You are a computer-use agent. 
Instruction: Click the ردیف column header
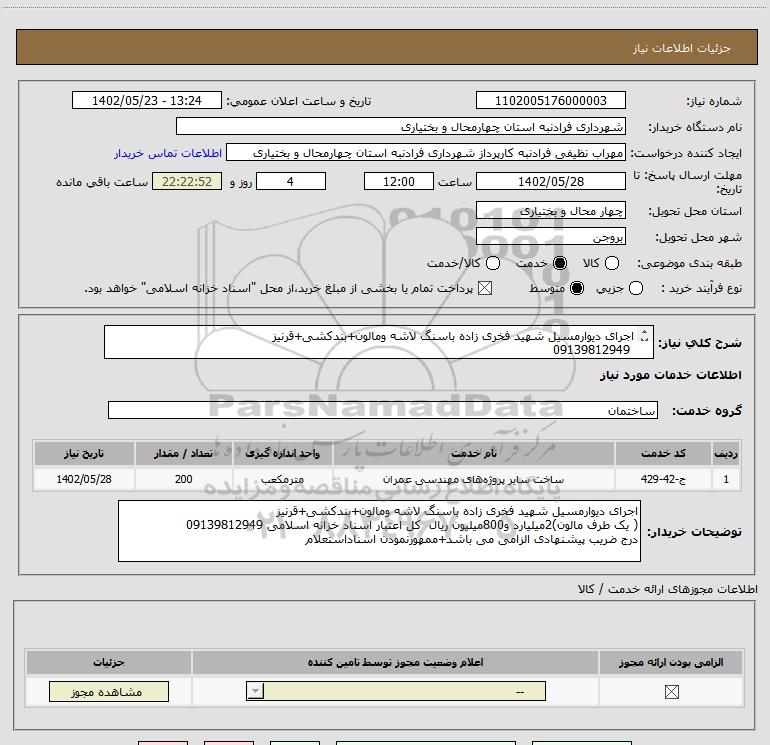pyautogui.click(x=726, y=453)
